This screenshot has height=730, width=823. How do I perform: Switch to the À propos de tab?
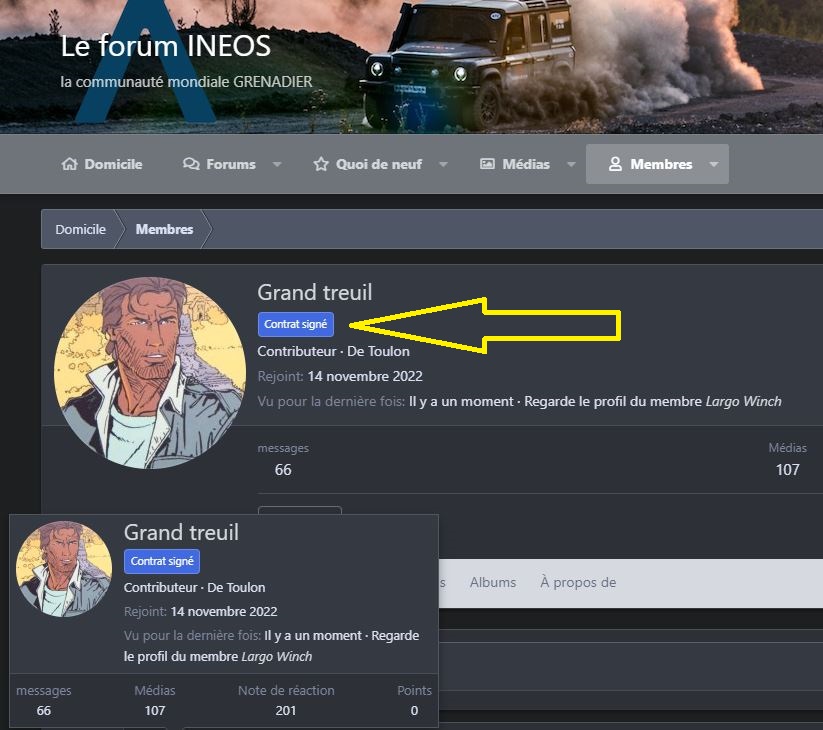tap(578, 583)
